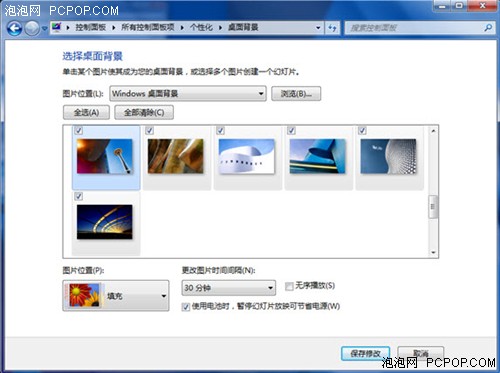The image size is (500, 373).
Task: Open the 所有控制面板项 breadcrumb
Action: point(148,27)
